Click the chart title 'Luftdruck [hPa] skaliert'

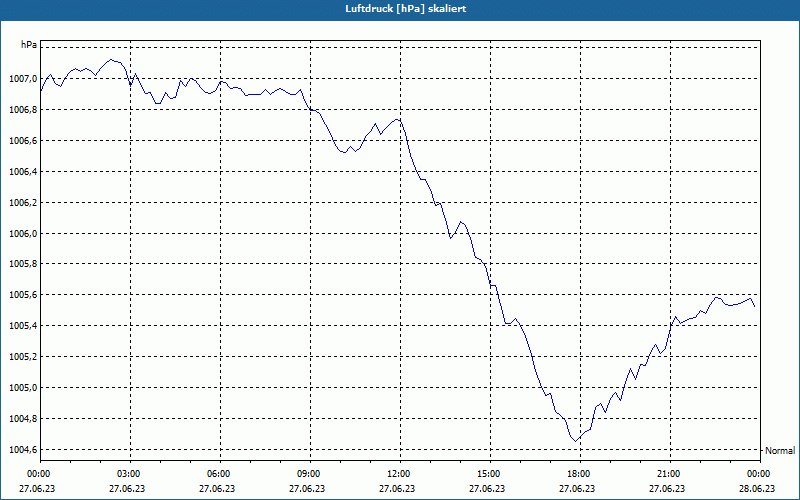pos(405,9)
